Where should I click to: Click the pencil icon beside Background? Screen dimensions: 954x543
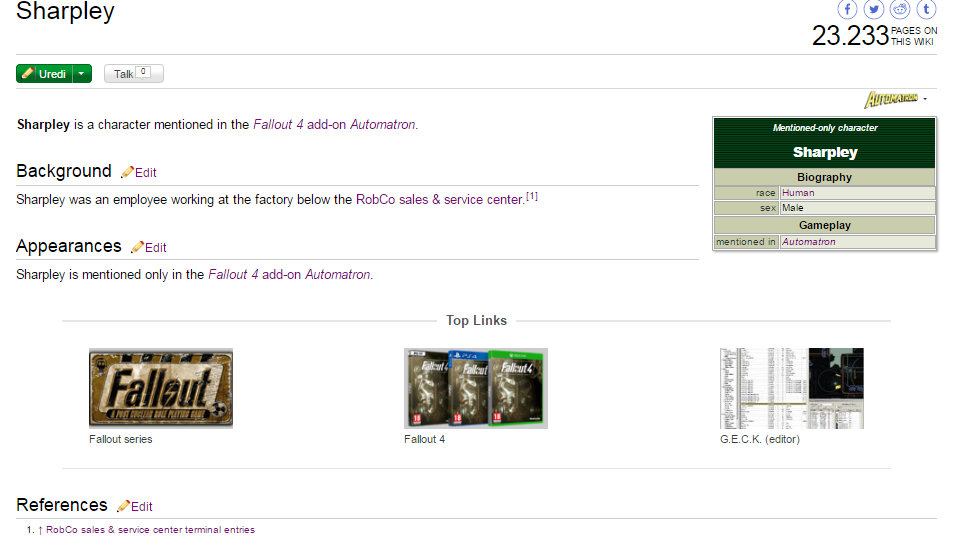pyautogui.click(x=127, y=172)
